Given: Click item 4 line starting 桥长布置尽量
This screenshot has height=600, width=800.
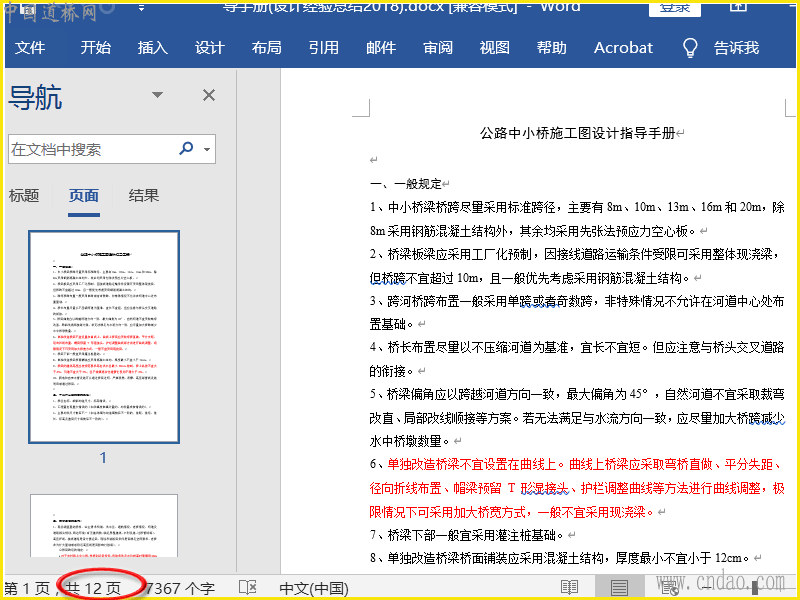Looking at the screenshot, I should tap(577, 347).
